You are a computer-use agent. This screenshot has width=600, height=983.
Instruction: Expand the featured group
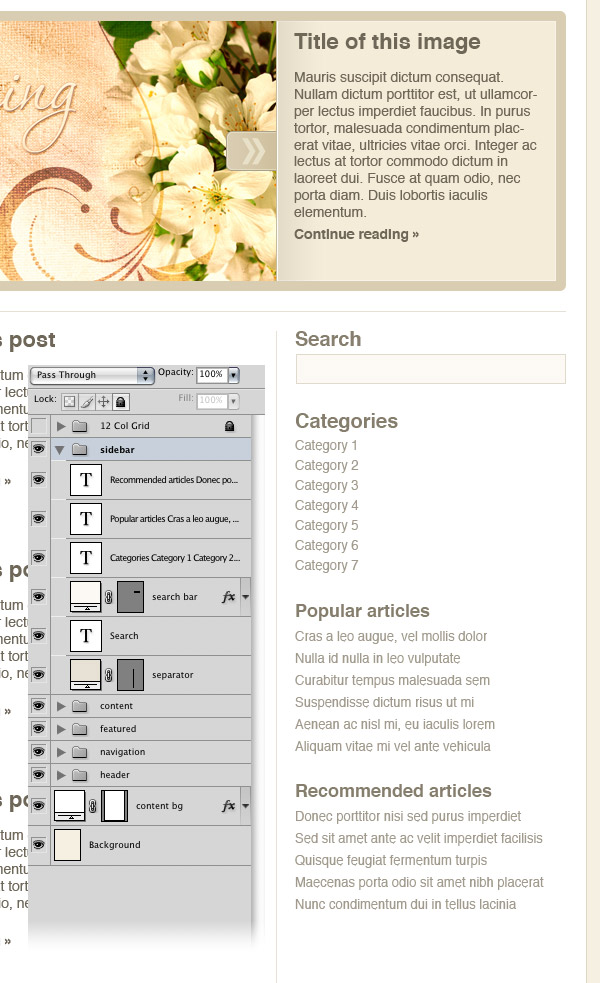[x=61, y=729]
